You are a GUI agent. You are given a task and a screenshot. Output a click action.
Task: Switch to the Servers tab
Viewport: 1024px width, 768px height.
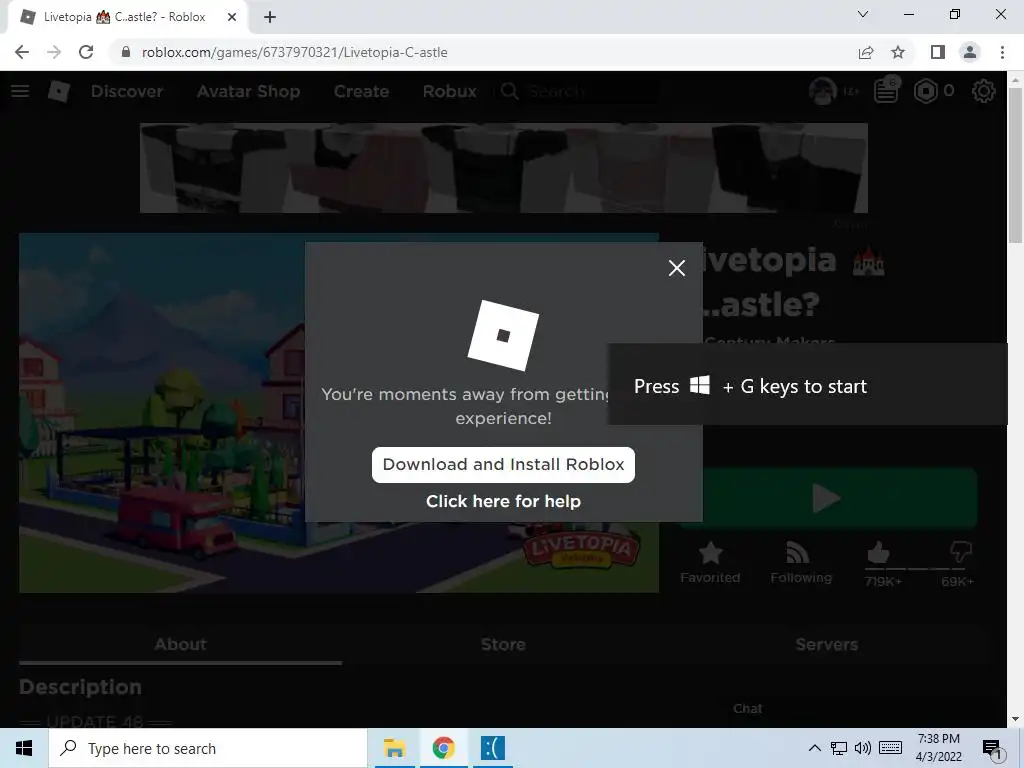point(827,645)
